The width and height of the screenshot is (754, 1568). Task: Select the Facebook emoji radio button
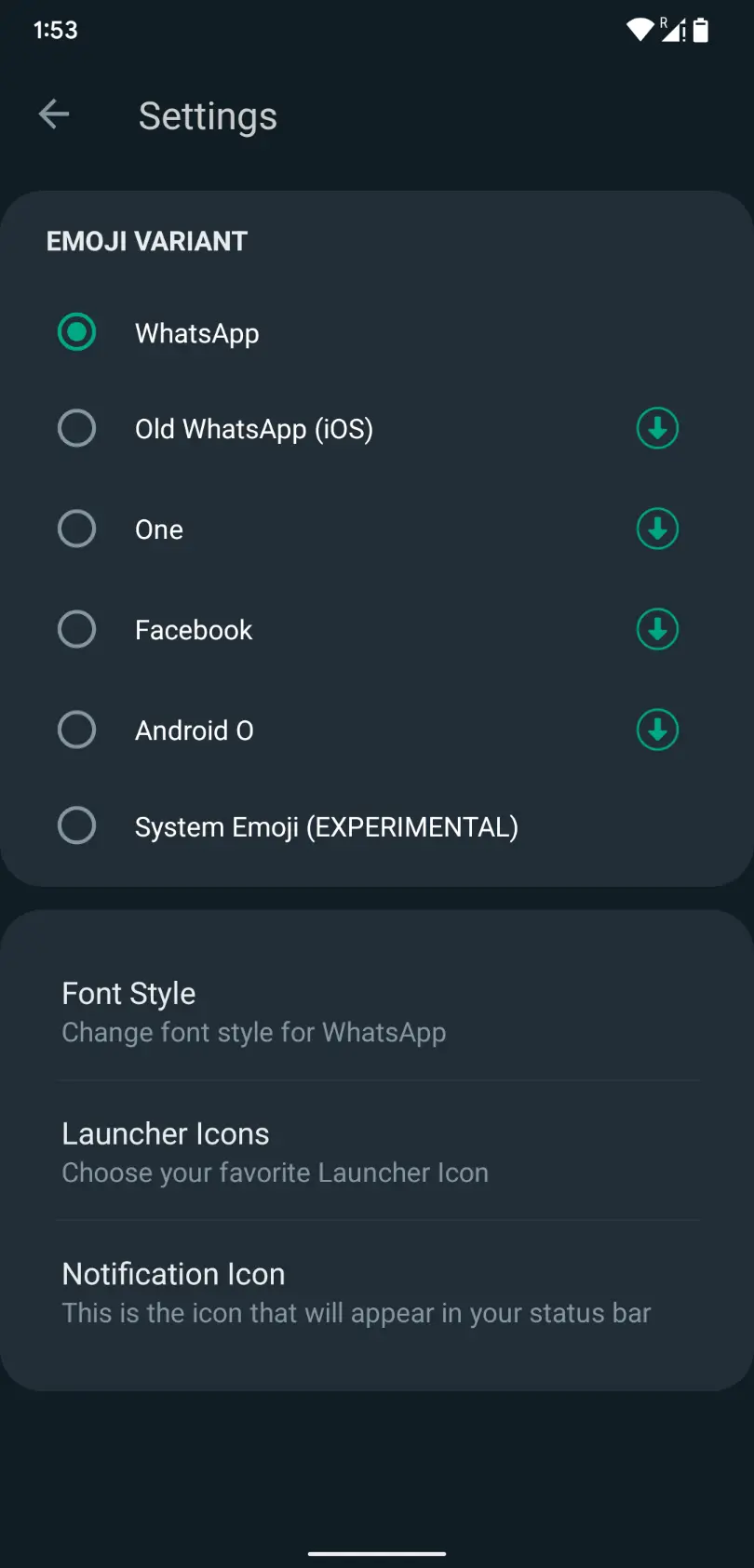click(76, 630)
